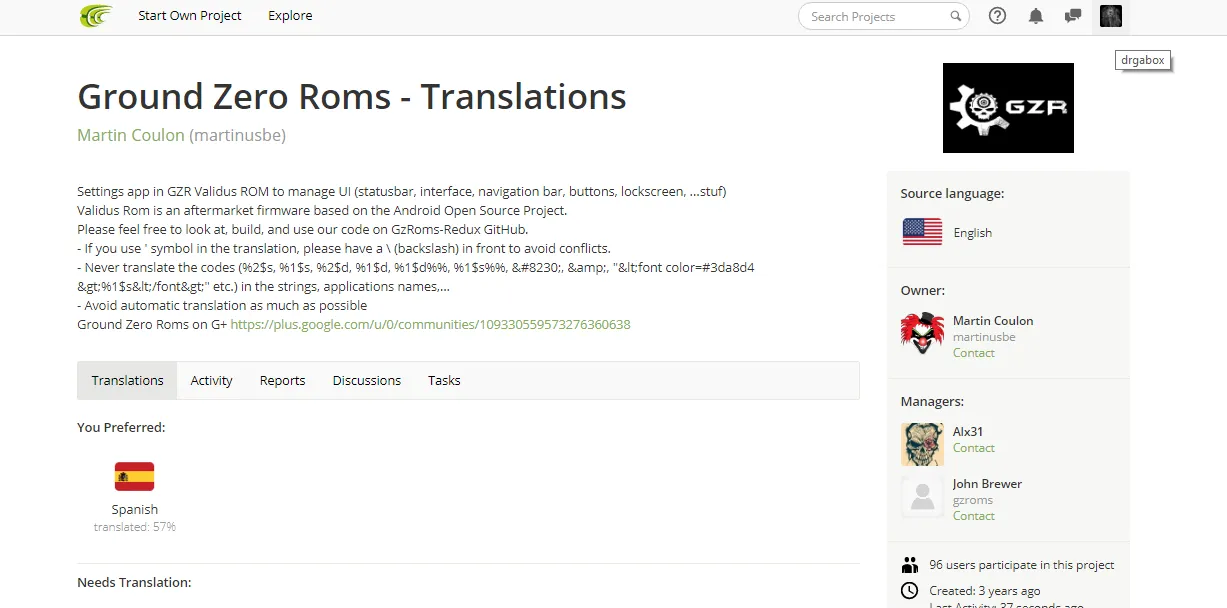Screen dimensions: 1227x608
Task: Click the 'Ground Zero Roms - Translations' heading
Action: [x=352, y=96]
